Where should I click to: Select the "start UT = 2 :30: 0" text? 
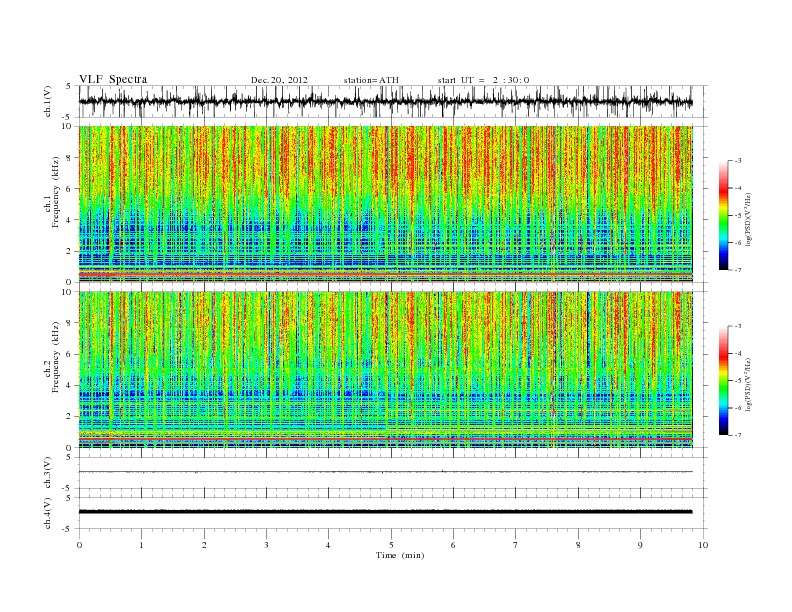point(483,80)
